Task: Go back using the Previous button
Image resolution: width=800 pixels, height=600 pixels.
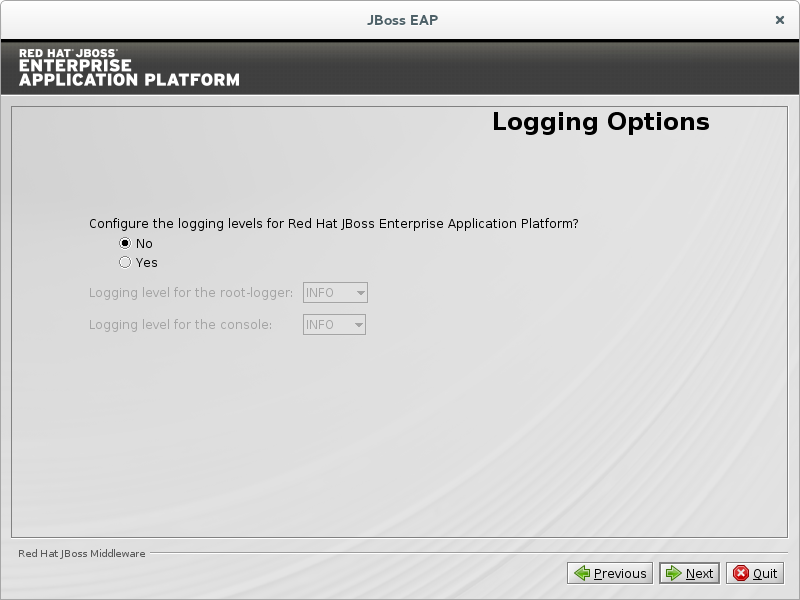Action: point(610,573)
